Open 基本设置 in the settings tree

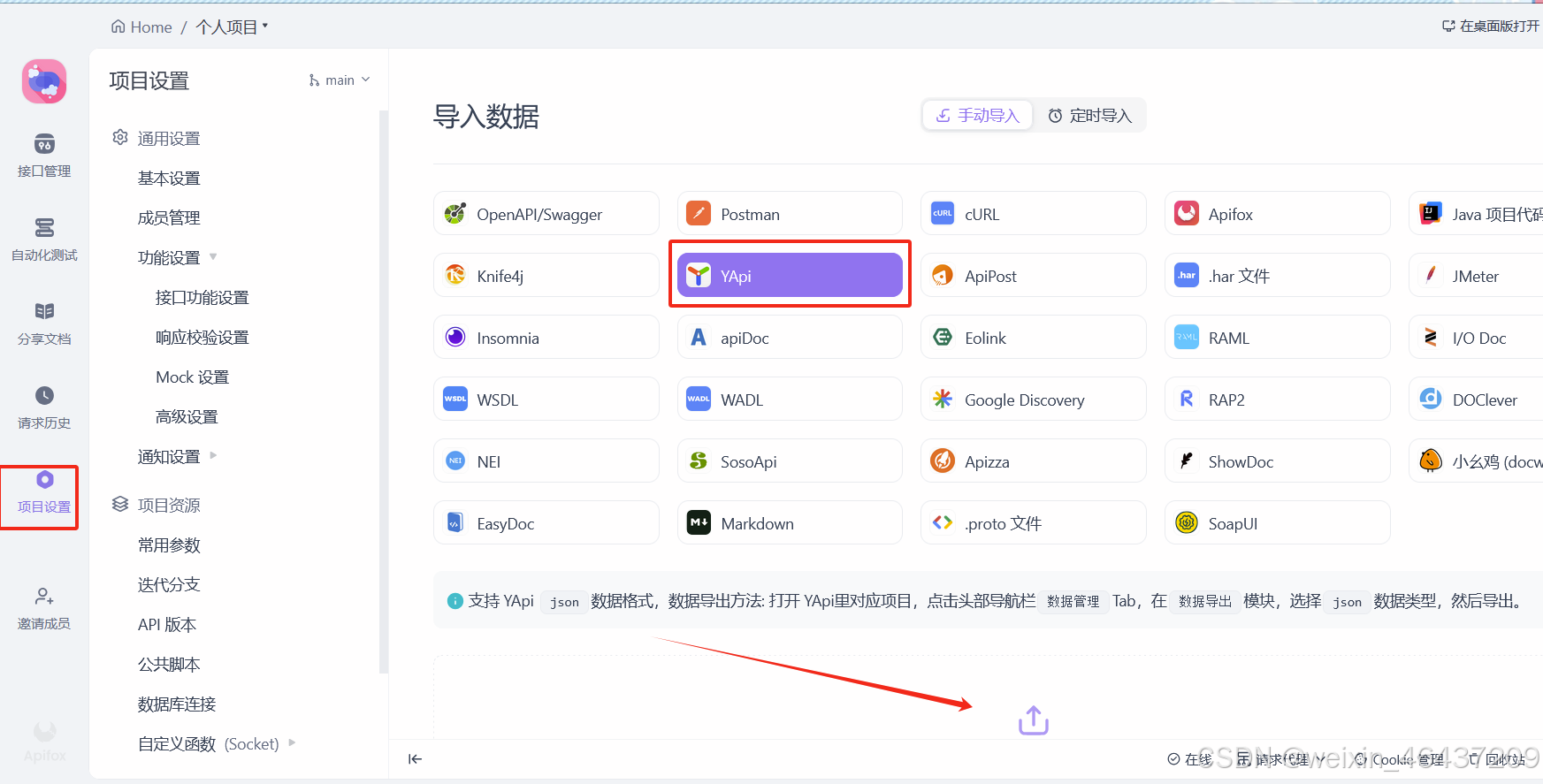169,179
